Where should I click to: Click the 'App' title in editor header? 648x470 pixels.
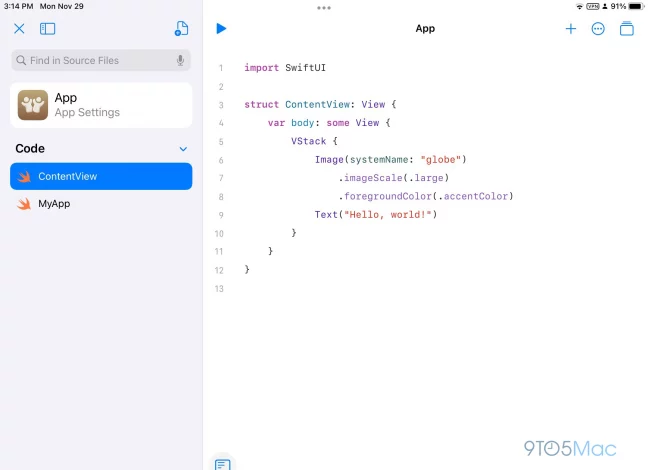point(425,29)
